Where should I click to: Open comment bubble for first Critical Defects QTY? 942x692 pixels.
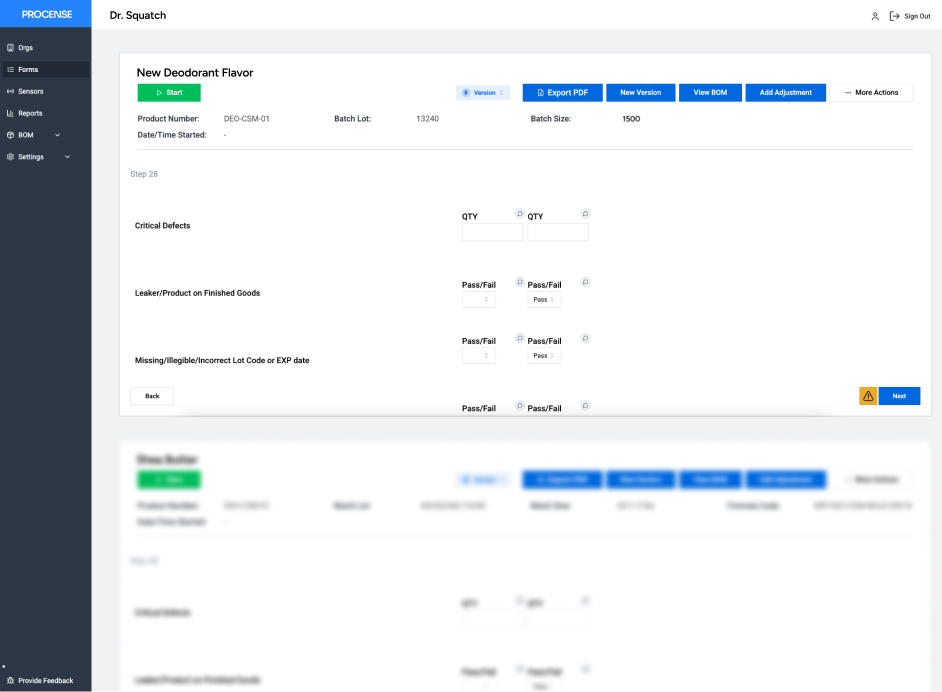tap(520, 213)
